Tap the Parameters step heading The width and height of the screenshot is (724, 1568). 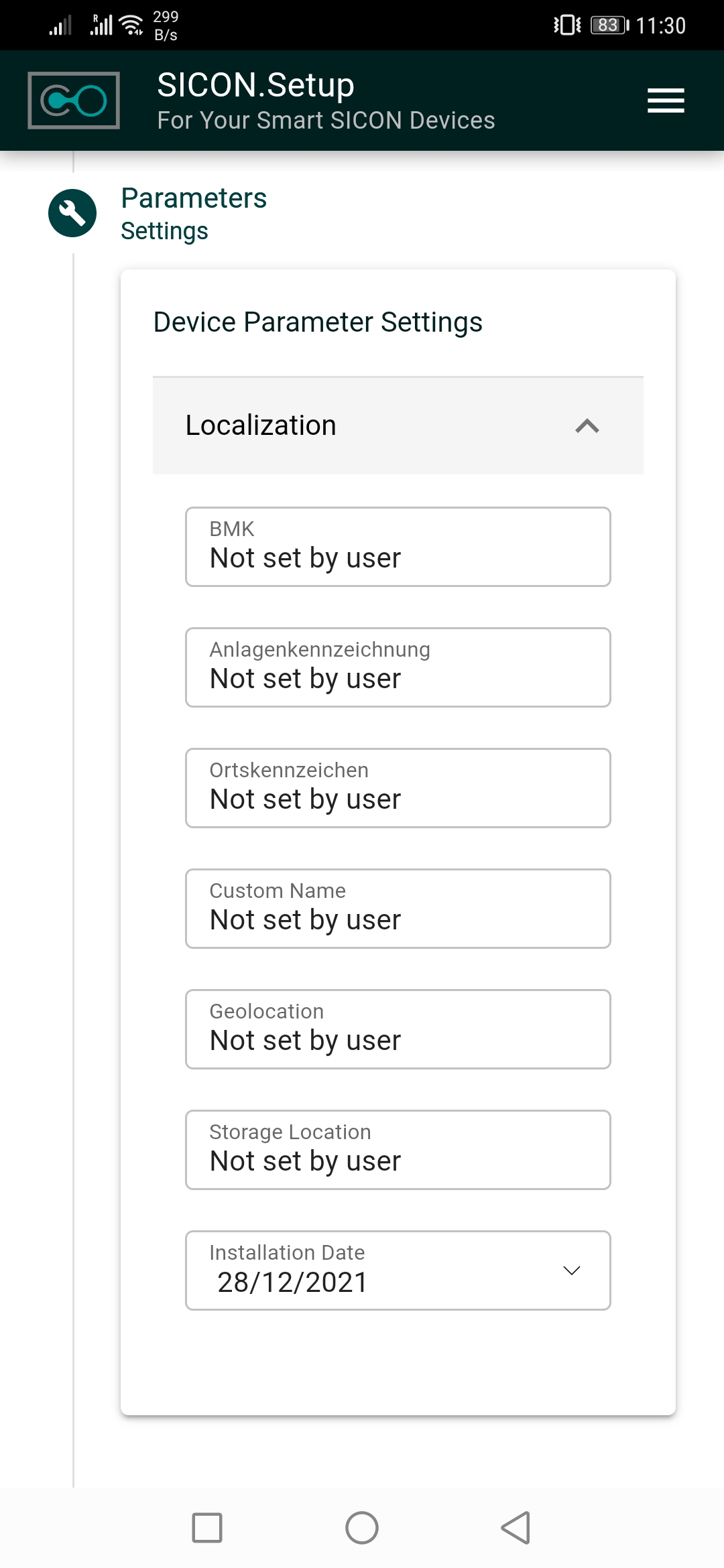tap(194, 198)
